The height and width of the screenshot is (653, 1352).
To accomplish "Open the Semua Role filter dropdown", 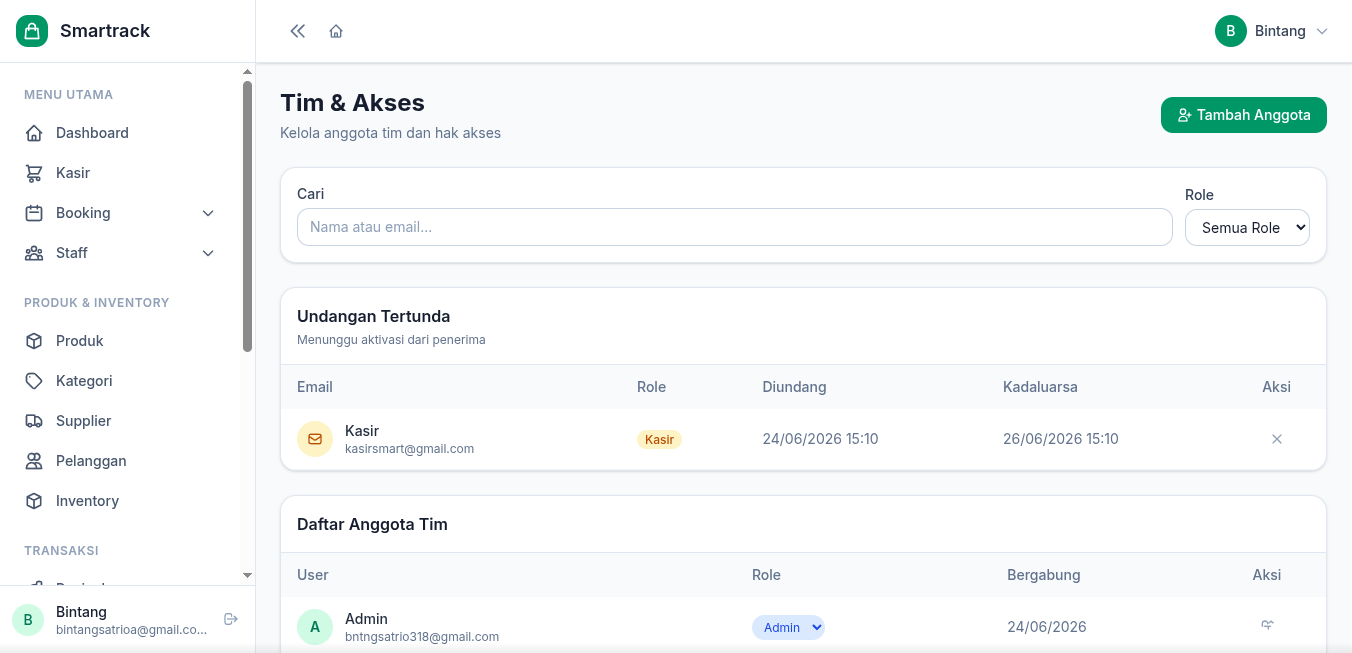I will [1247, 227].
